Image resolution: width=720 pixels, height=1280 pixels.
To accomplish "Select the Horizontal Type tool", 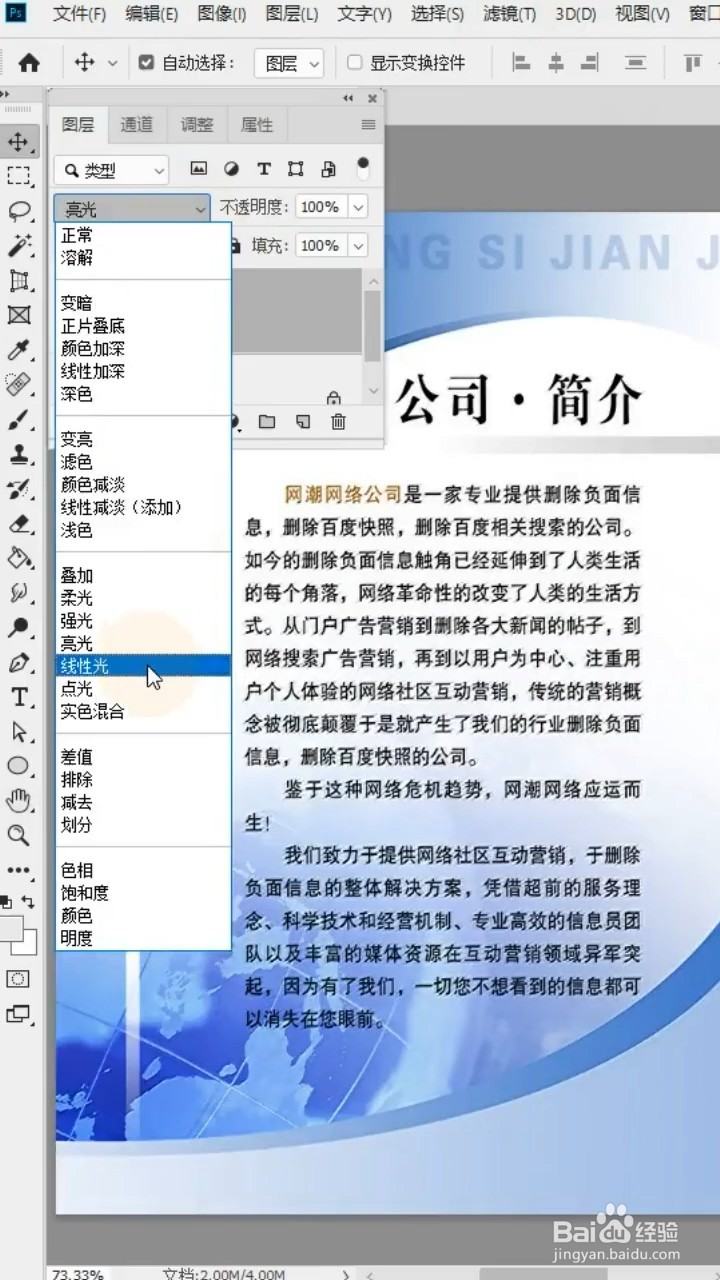I will click(18, 697).
